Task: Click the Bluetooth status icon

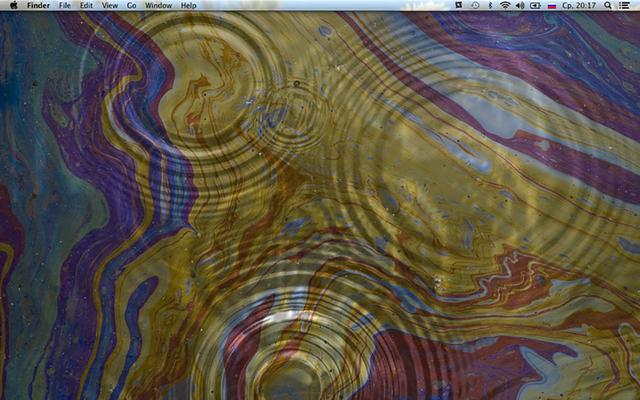Action: (x=489, y=5)
